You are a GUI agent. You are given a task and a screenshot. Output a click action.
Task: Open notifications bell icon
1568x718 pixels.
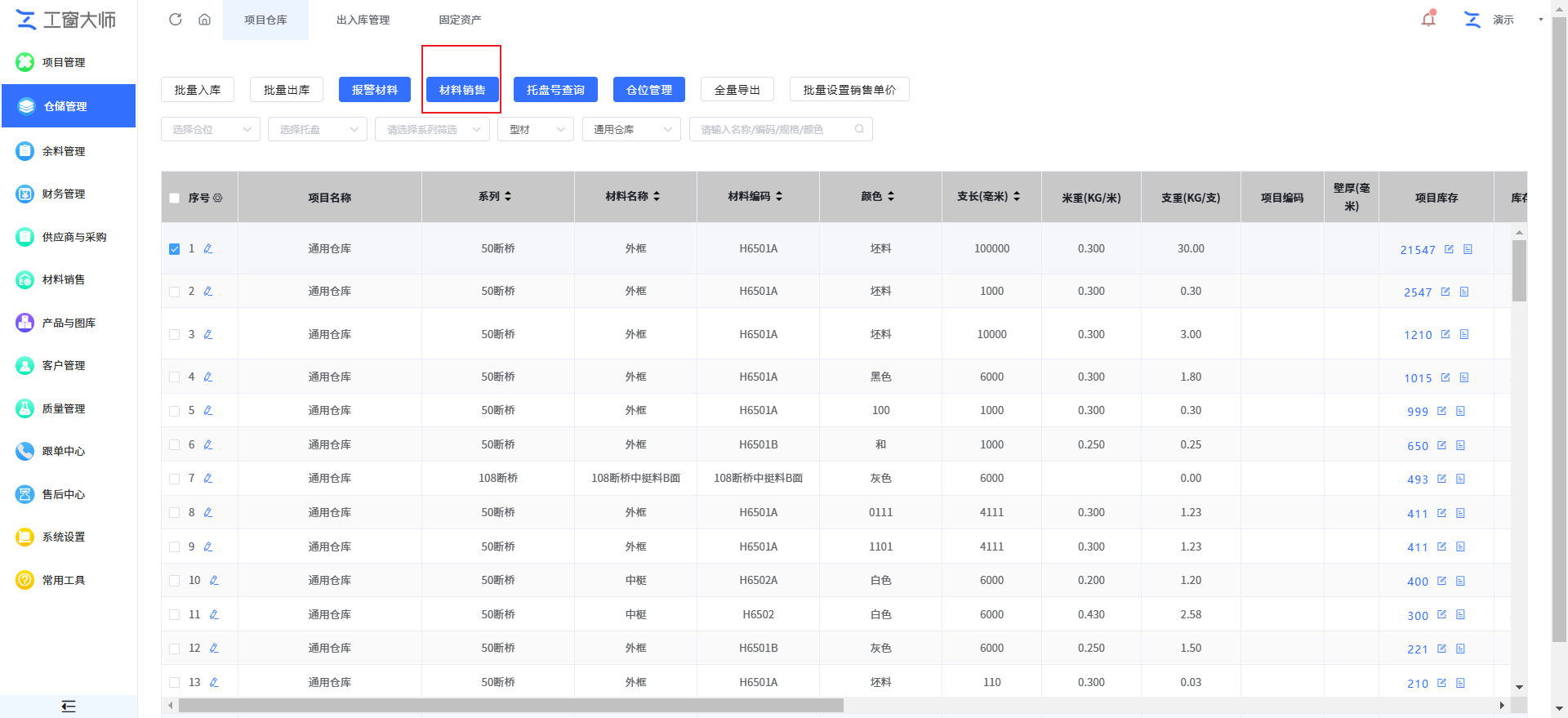[1428, 19]
